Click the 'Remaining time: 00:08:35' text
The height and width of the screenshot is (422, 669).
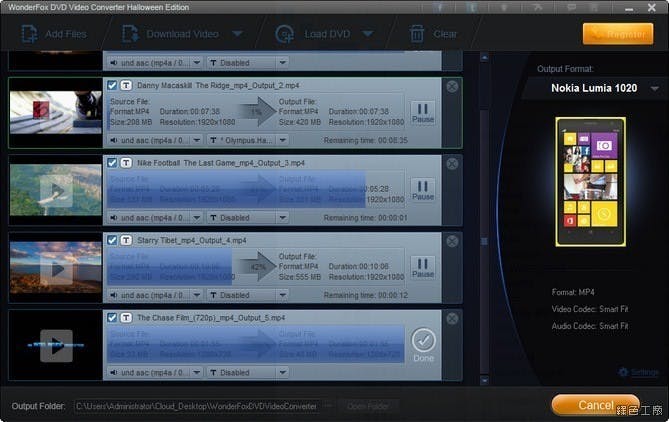point(366,140)
